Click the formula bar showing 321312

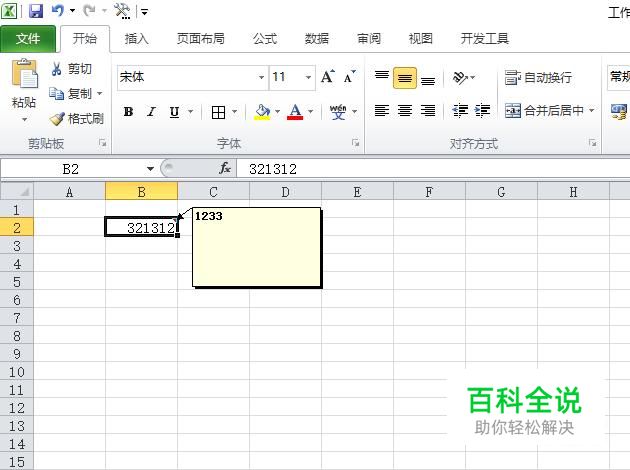(x=433, y=169)
